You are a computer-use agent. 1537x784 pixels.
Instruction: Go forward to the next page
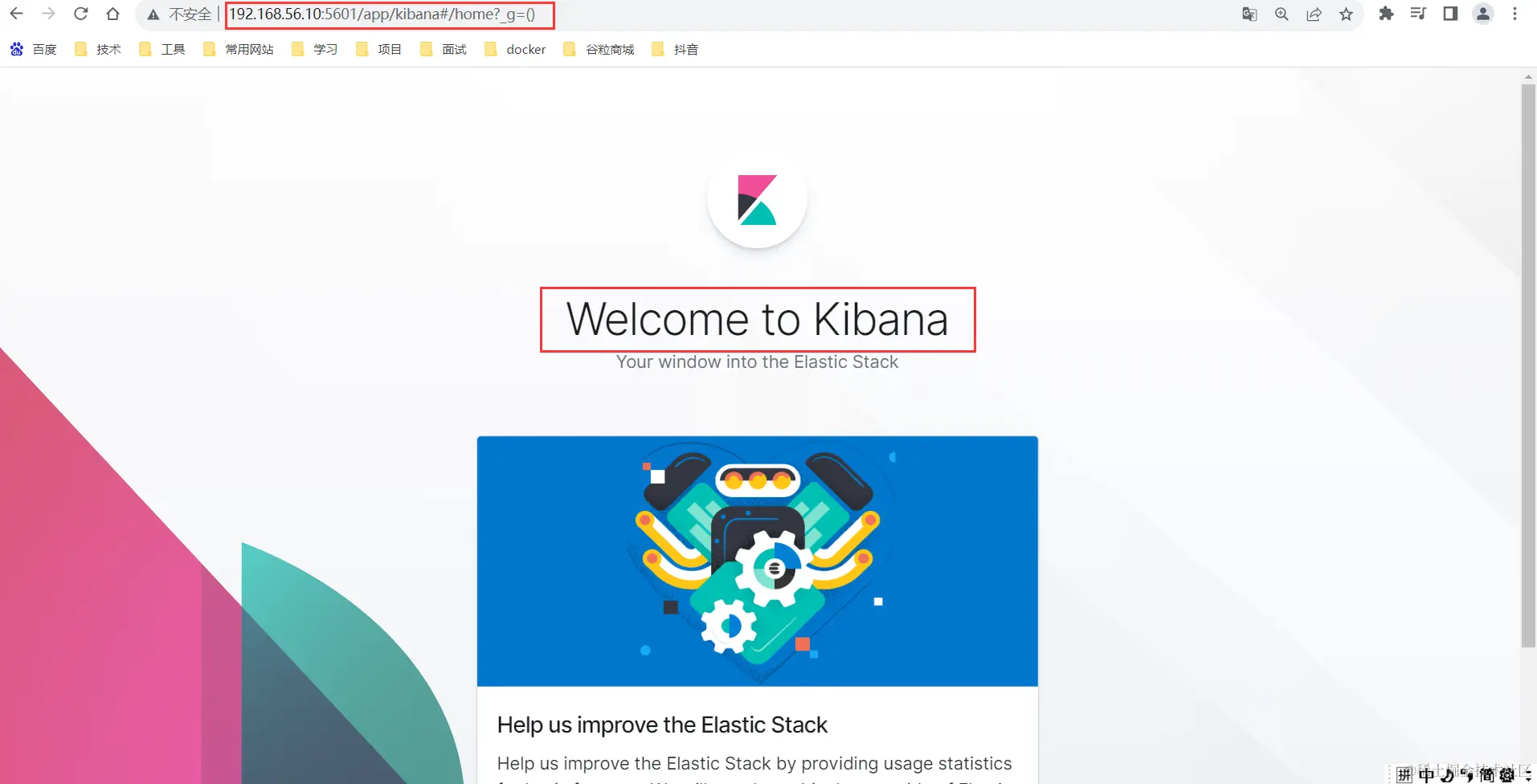(48, 14)
